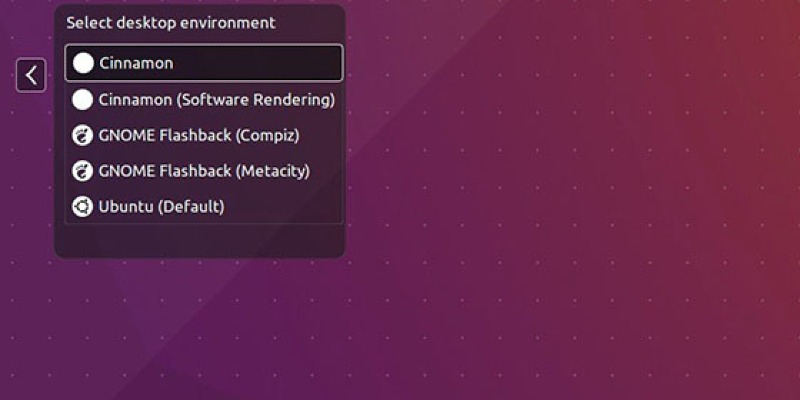The image size is (800, 400).
Task: Click the Cinnamon circle icon
Action: tap(83, 63)
